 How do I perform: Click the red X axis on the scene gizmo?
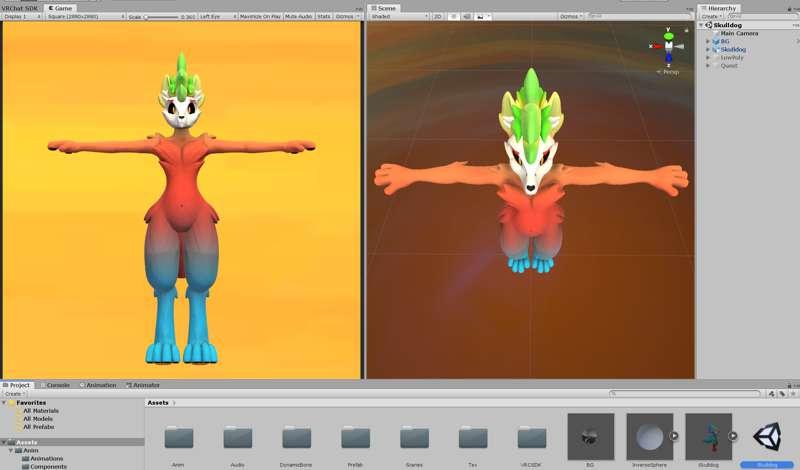coord(658,46)
